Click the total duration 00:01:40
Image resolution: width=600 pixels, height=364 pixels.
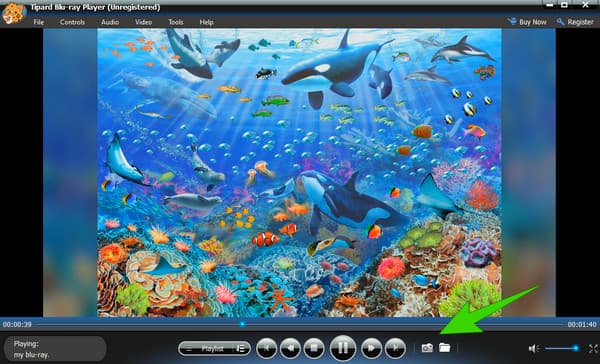coord(582,325)
